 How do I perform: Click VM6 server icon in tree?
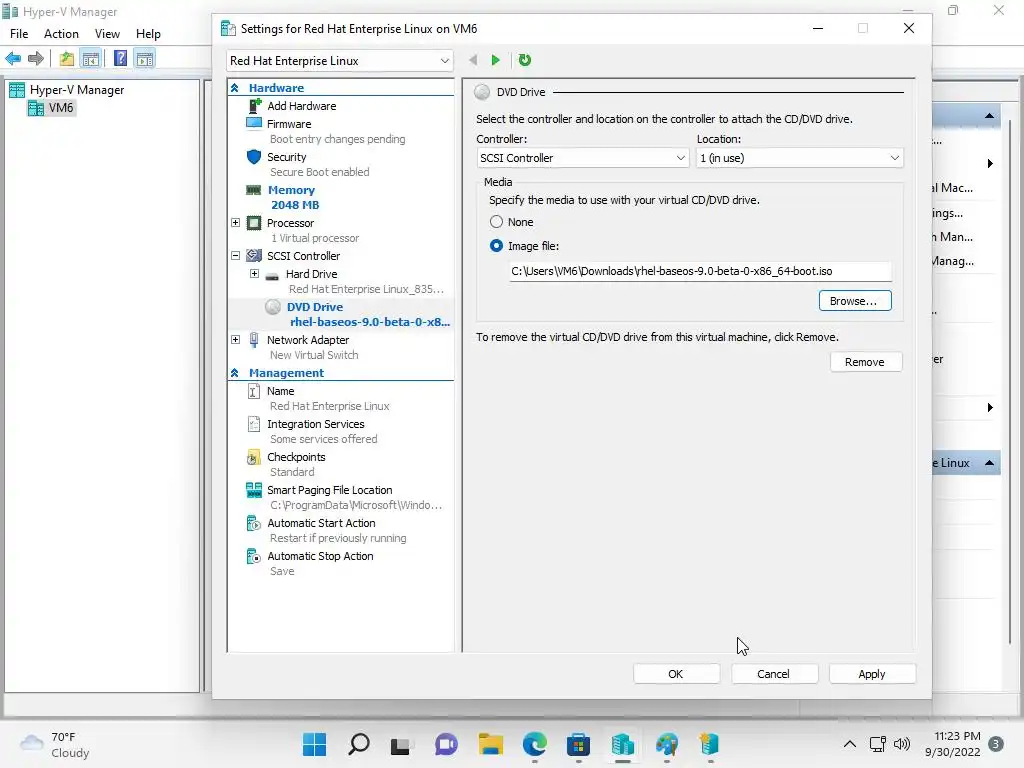coord(35,108)
